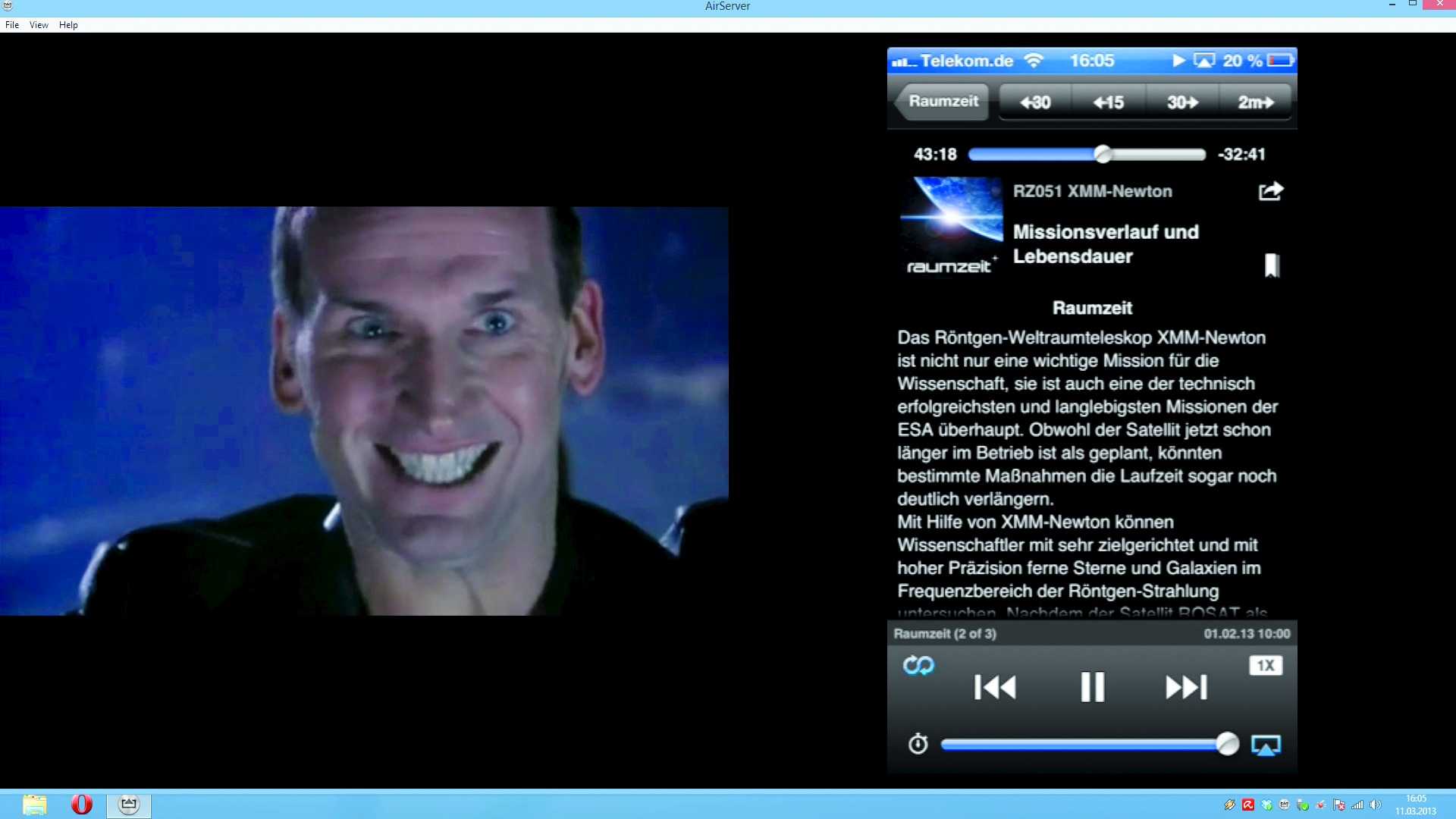The width and height of the screenshot is (1456, 819).
Task: Skip back 15 seconds
Action: pos(1108,102)
